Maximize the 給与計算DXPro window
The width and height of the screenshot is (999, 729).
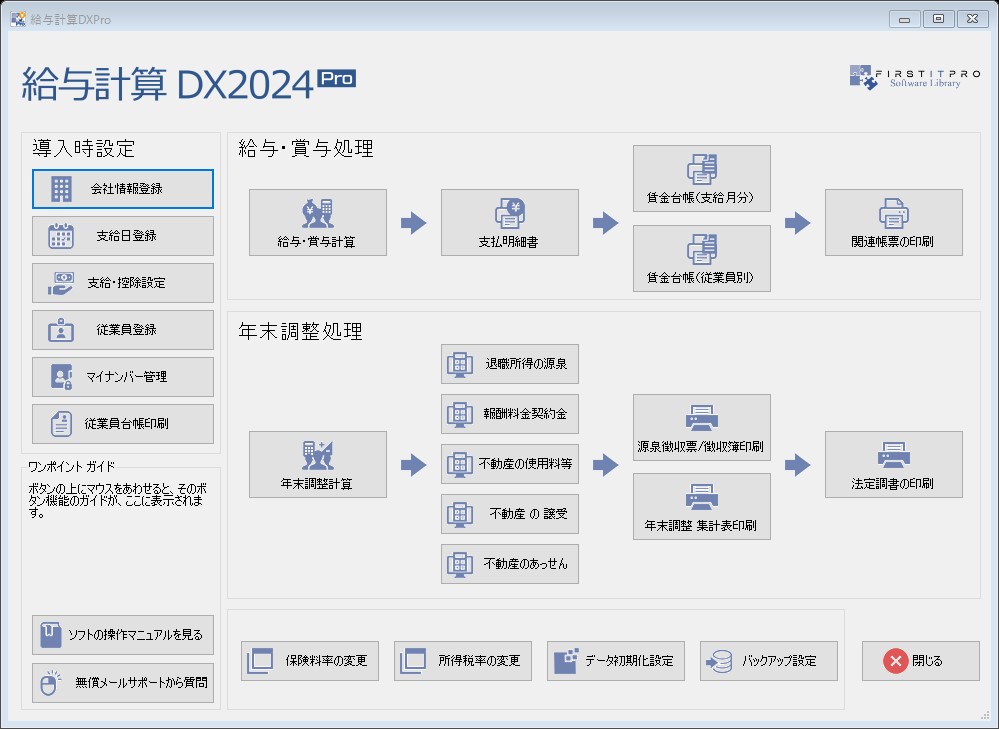(x=938, y=19)
